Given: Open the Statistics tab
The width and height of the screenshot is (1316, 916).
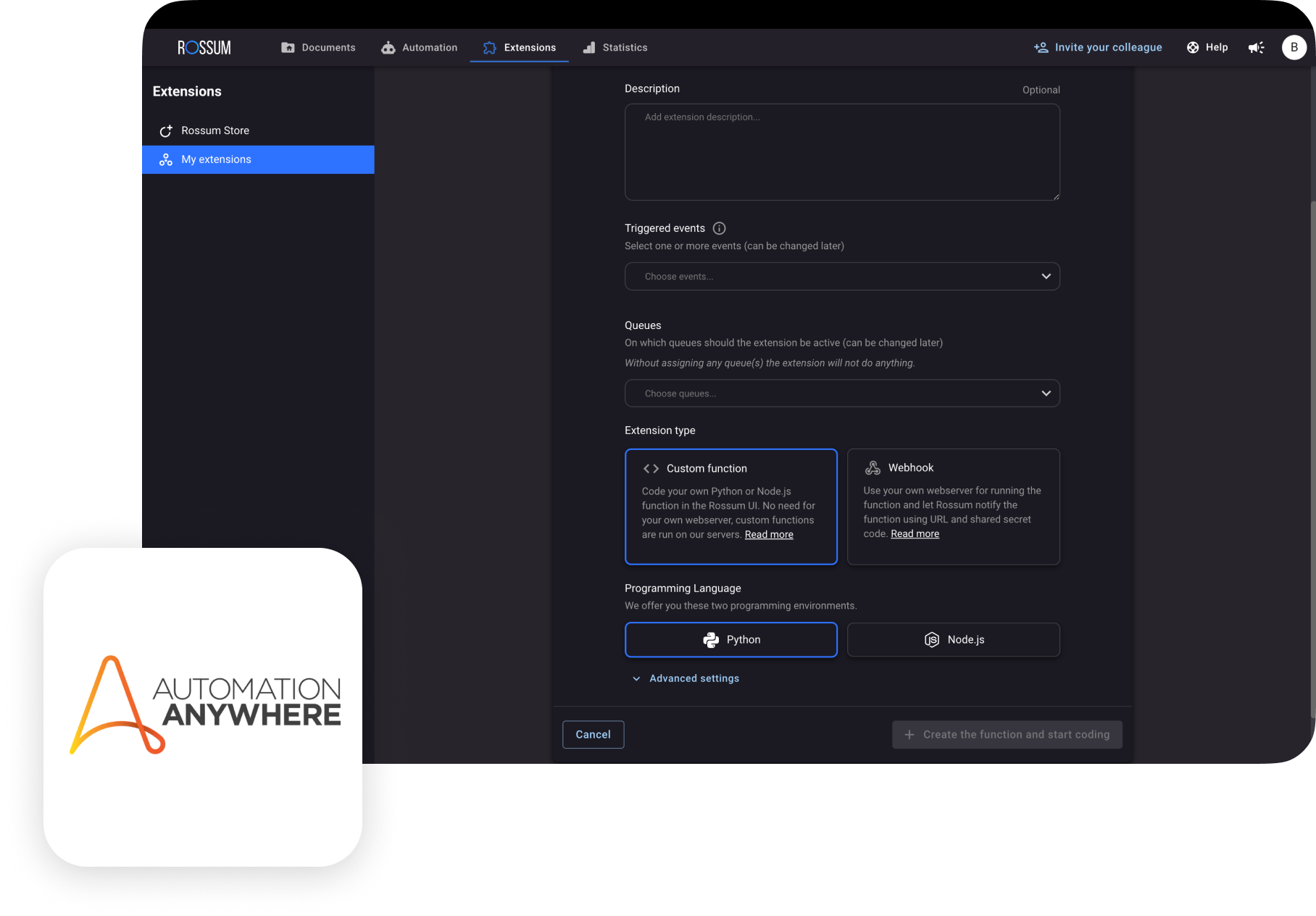Looking at the screenshot, I should [615, 48].
